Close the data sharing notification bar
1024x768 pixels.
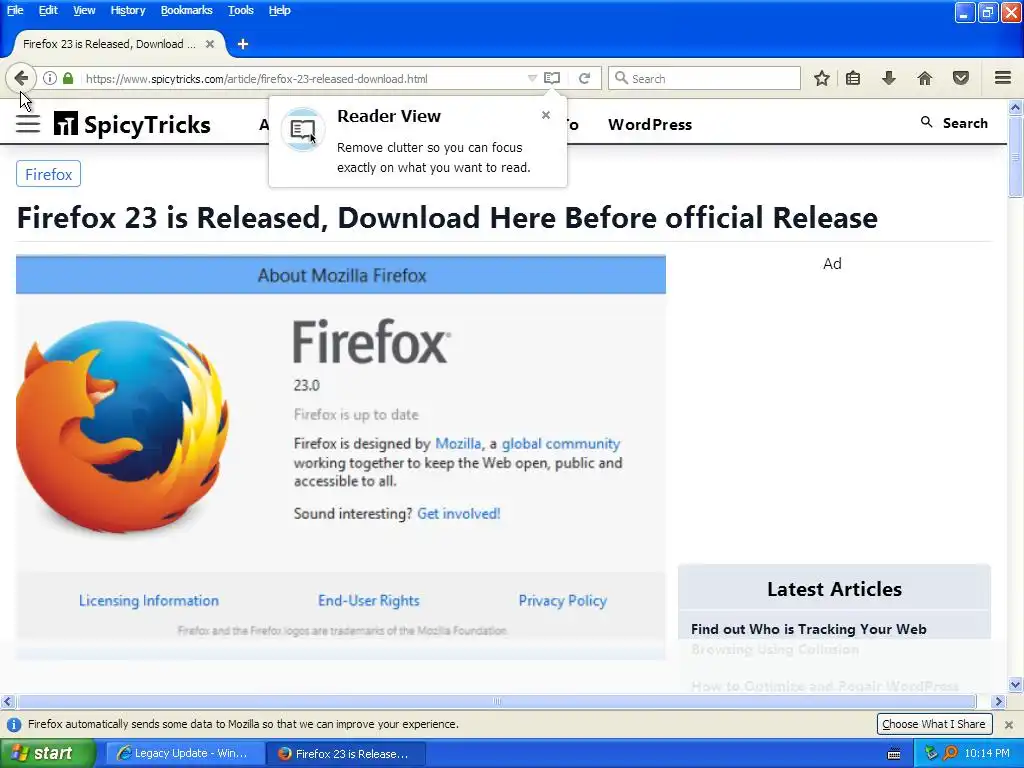click(1009, 724)
